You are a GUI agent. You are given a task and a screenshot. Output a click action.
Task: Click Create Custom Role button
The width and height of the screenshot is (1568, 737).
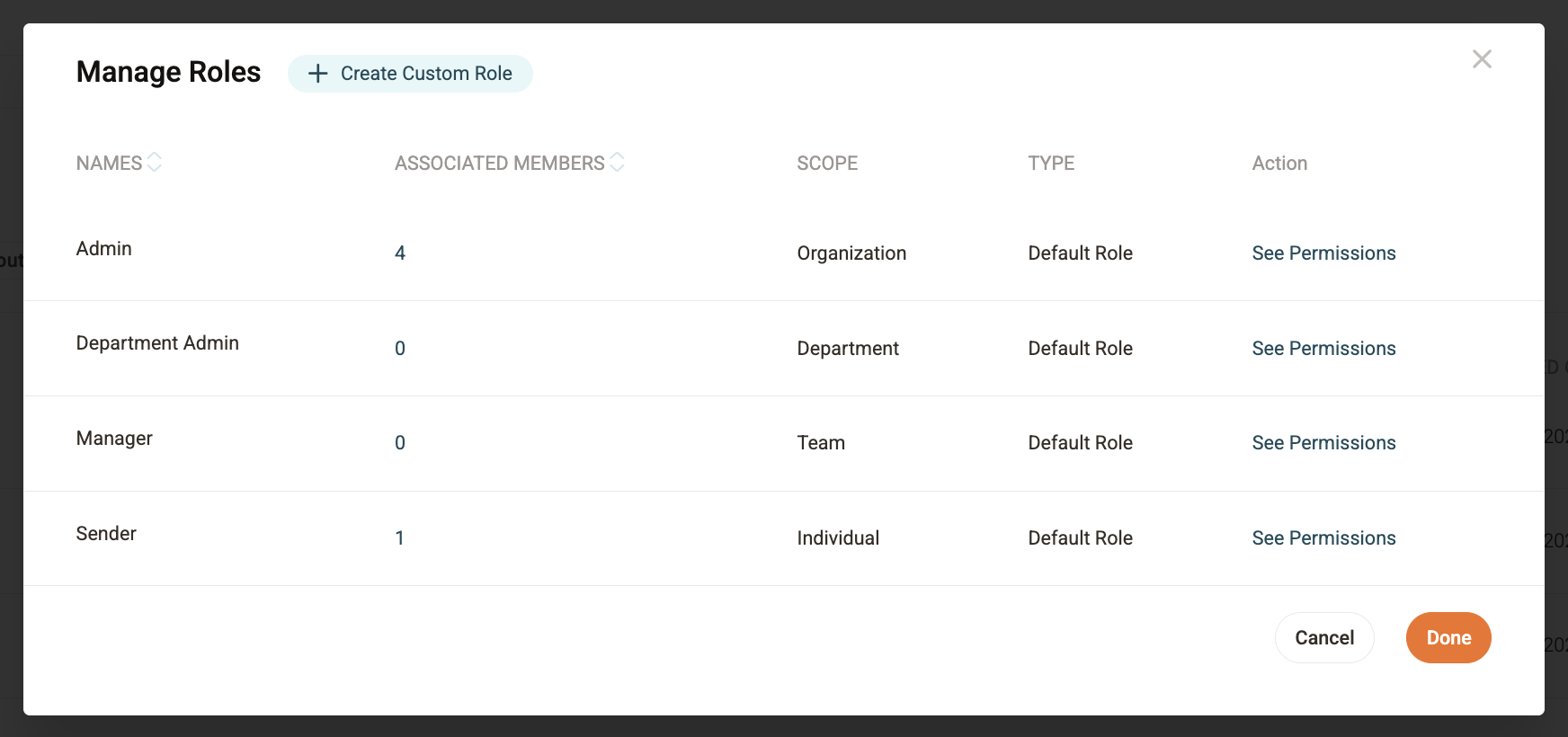point(410,74)
